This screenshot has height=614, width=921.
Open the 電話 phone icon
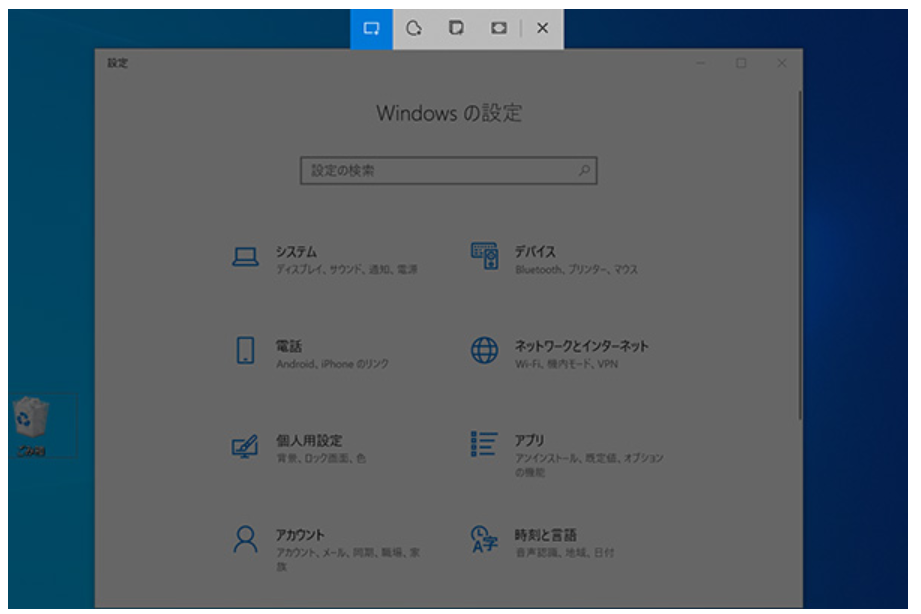point(246,350)
